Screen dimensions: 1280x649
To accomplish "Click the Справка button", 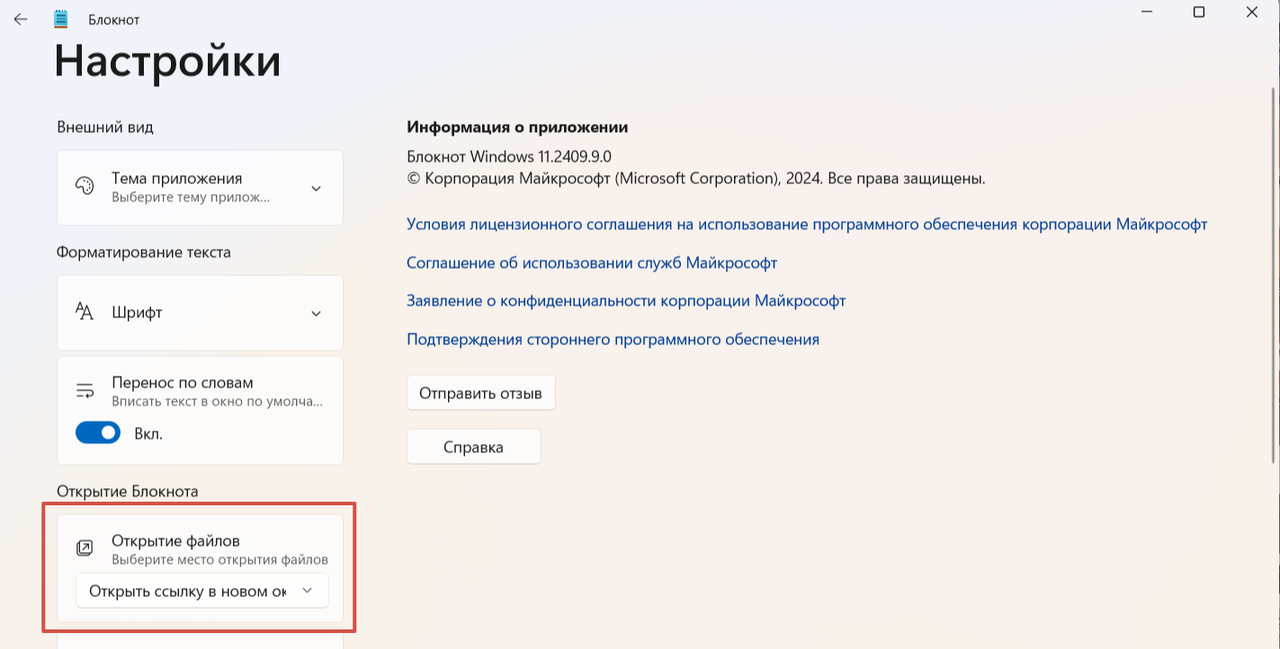I will click(x=474, y=447).
